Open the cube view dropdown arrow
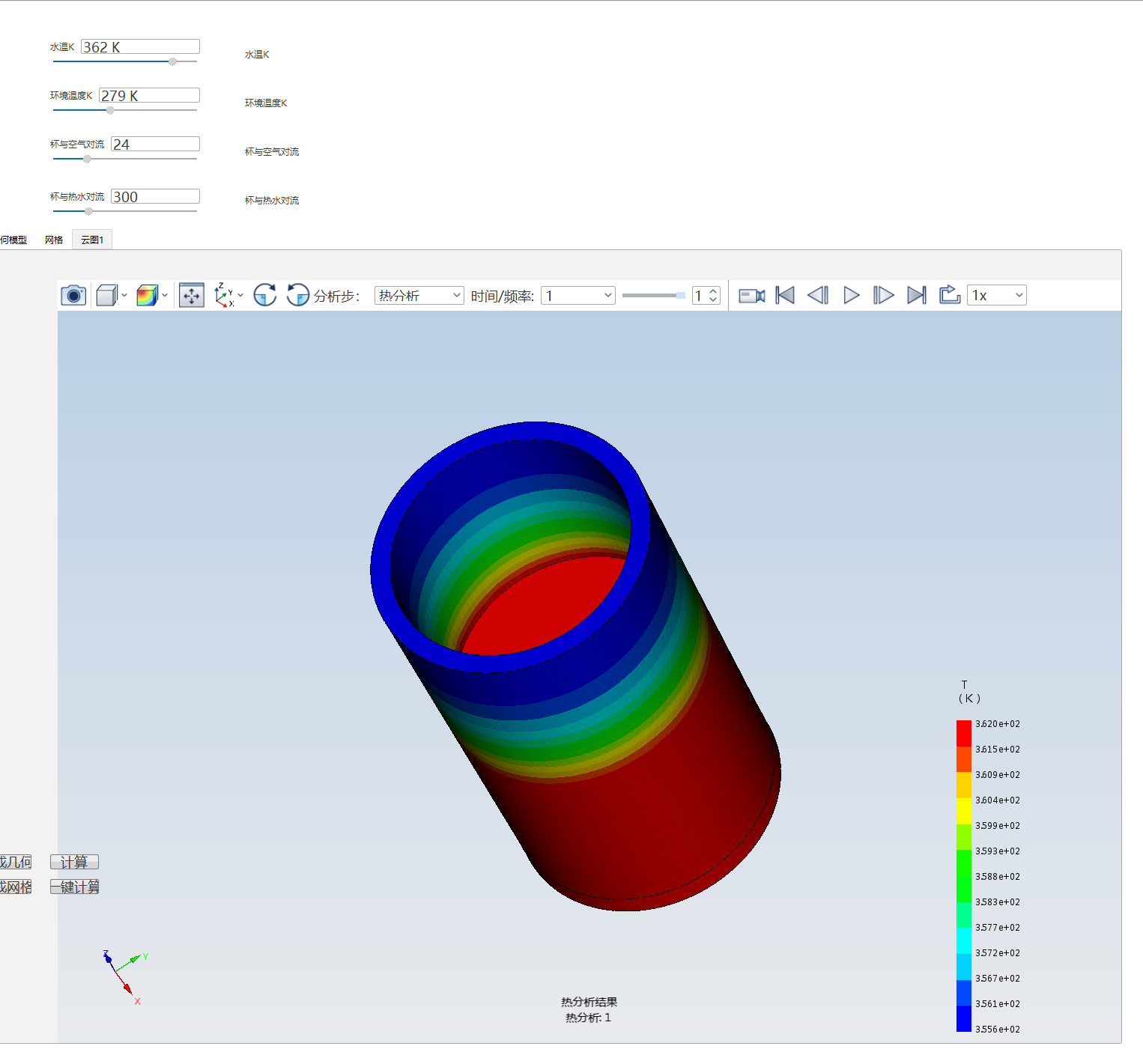 click(x=124, y=295)
